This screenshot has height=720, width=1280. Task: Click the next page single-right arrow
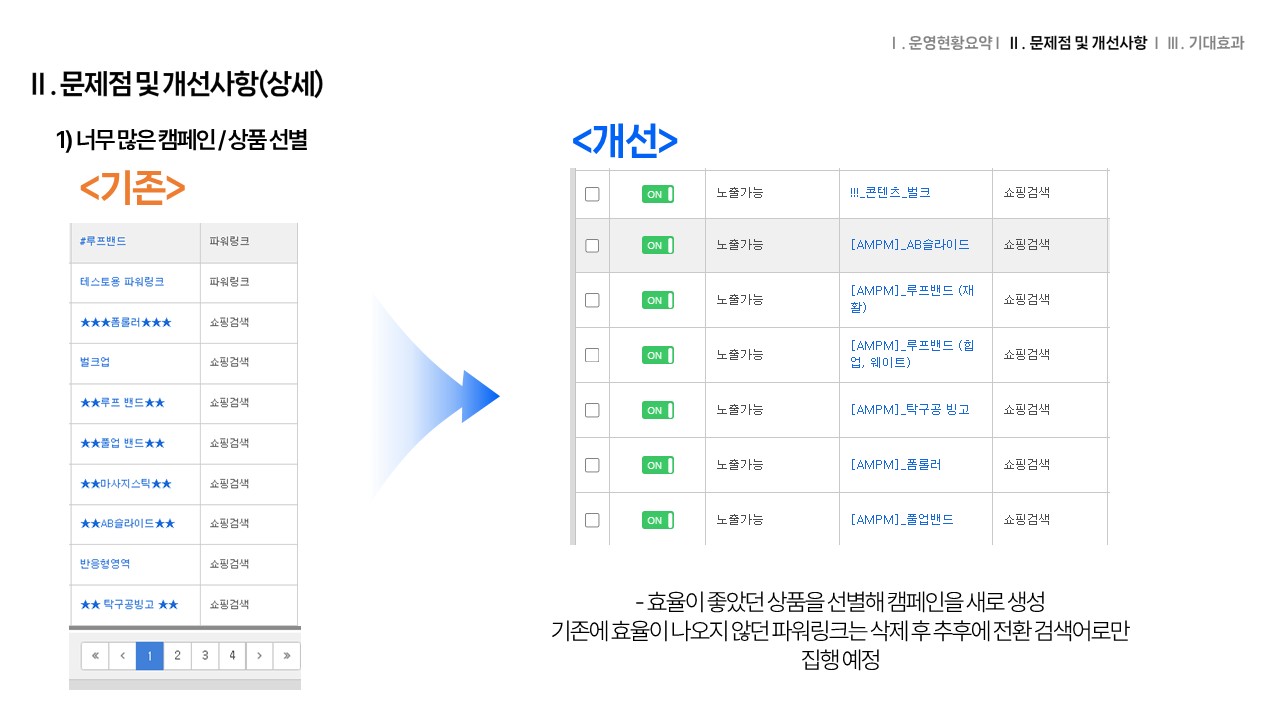point(259,656)
